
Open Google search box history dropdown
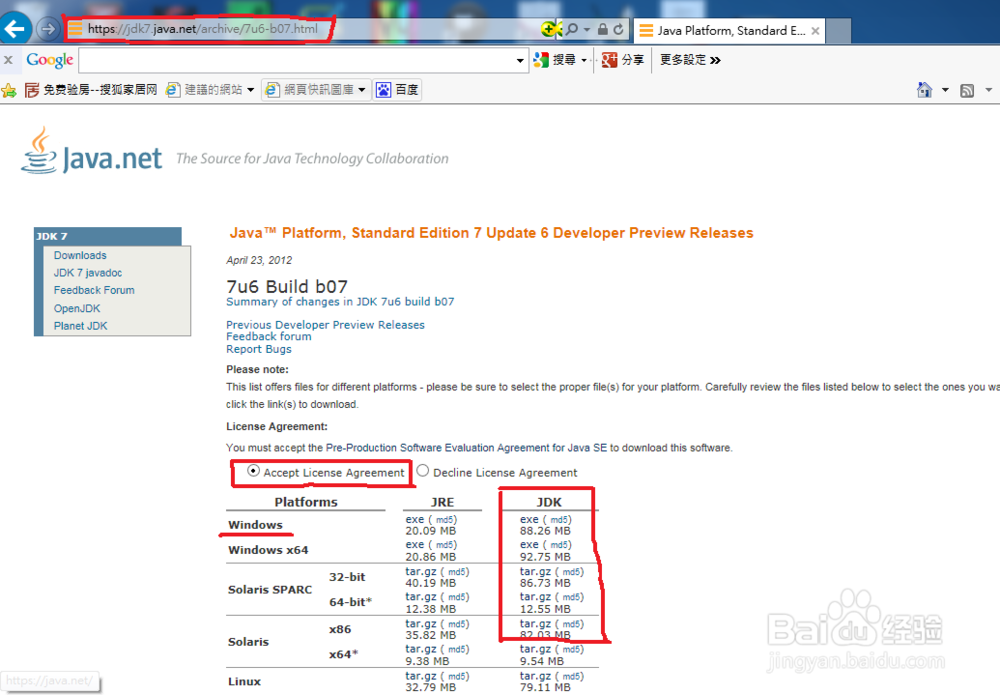coord(520,61)
